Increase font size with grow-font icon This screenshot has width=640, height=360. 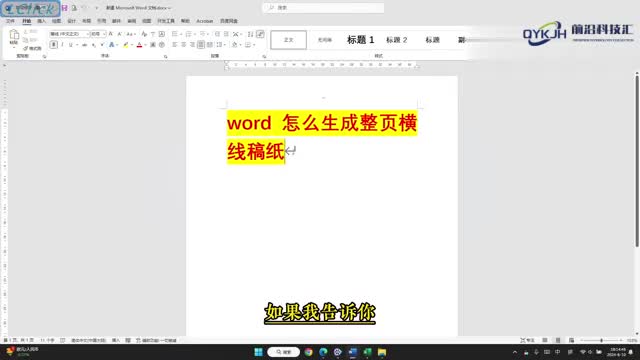111,34
